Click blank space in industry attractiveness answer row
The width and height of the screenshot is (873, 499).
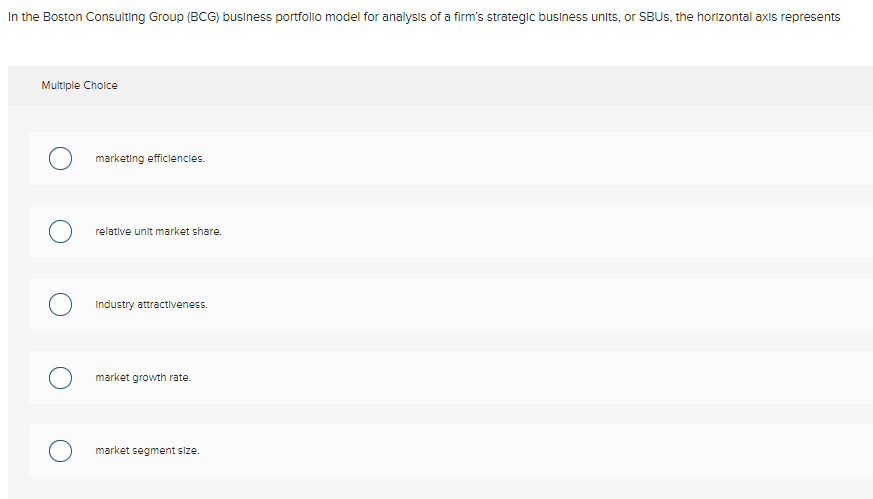coord(550,305)
